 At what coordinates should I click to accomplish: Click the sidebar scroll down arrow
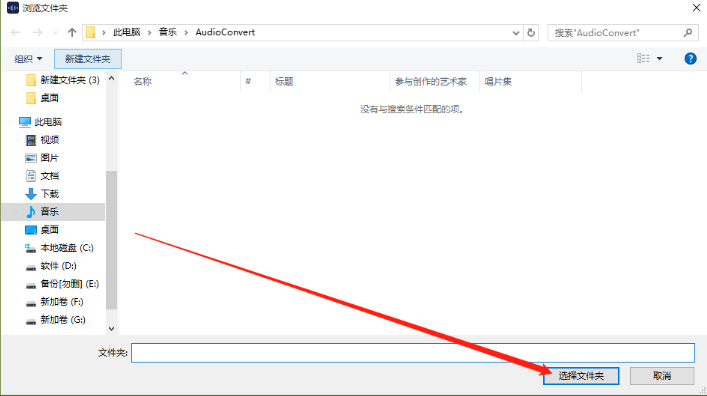(111, 329)
